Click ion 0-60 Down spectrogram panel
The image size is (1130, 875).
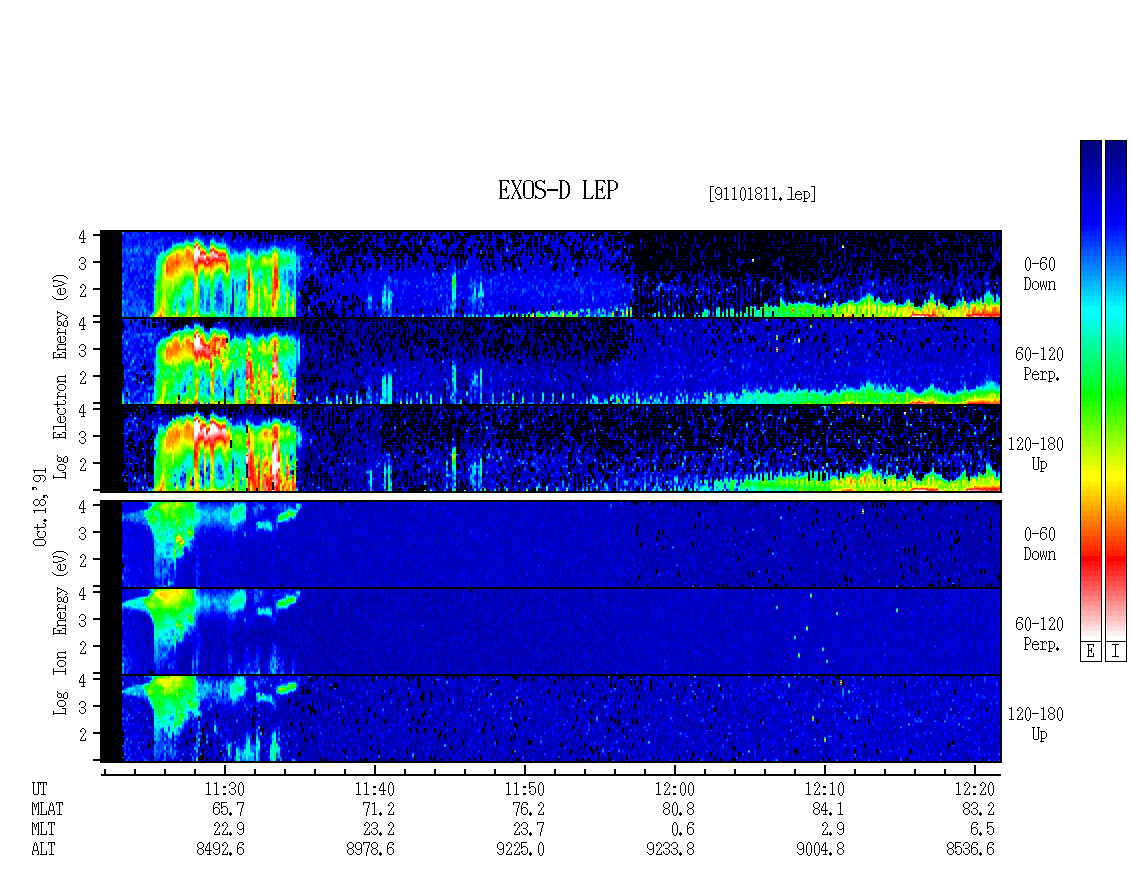click(551, 544)
